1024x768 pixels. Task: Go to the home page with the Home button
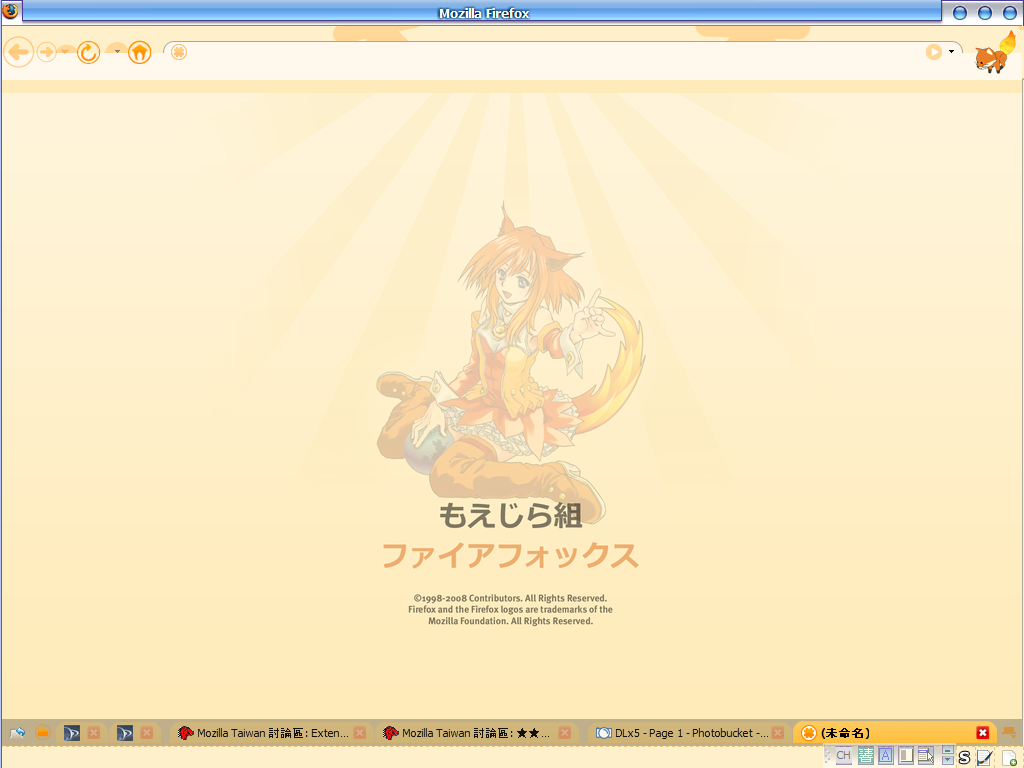pos(140,52)
